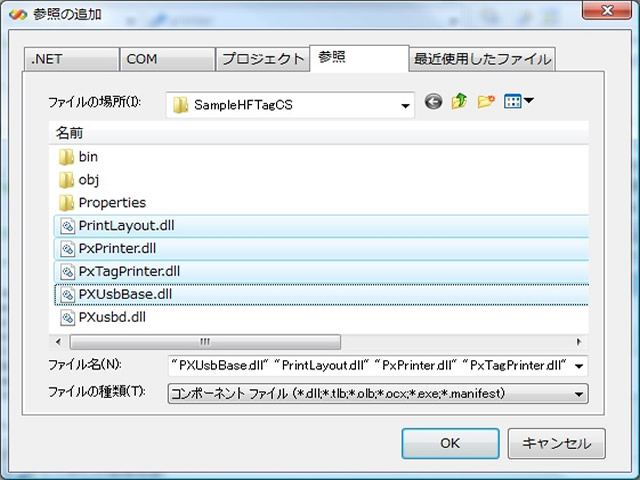Click the PrintLayout.dll file icon
Screen dimensions: 640x480
coord(67,226)
